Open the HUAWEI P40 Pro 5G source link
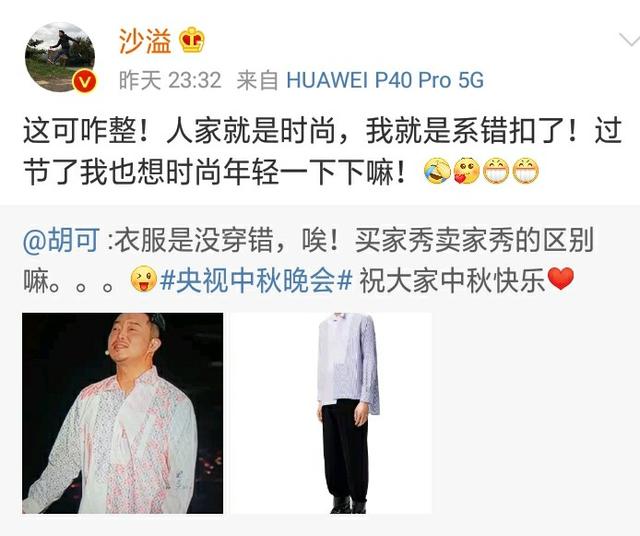 (385, 80)
